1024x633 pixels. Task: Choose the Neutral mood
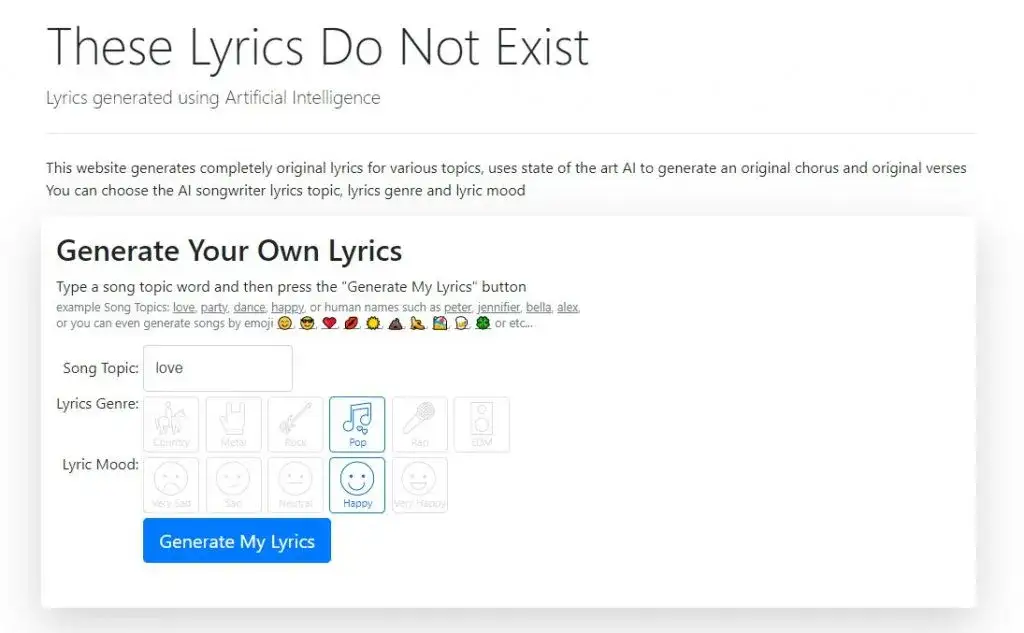click(x=295, y=485)
